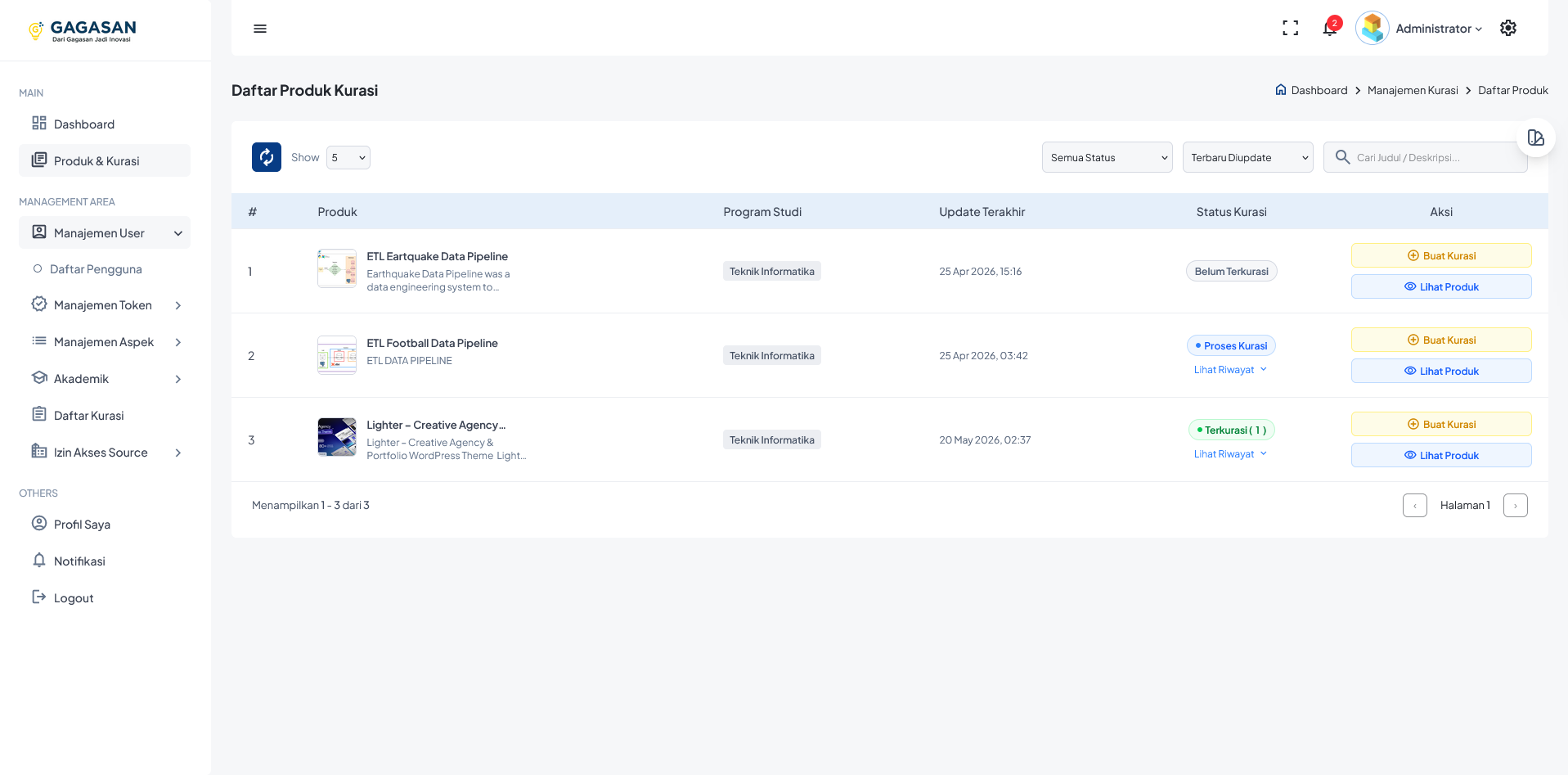The width and height of the screenshot is (1568, 775).
Task: Click ETL Football Data Pipeline thumbnail
Action: 337,355
